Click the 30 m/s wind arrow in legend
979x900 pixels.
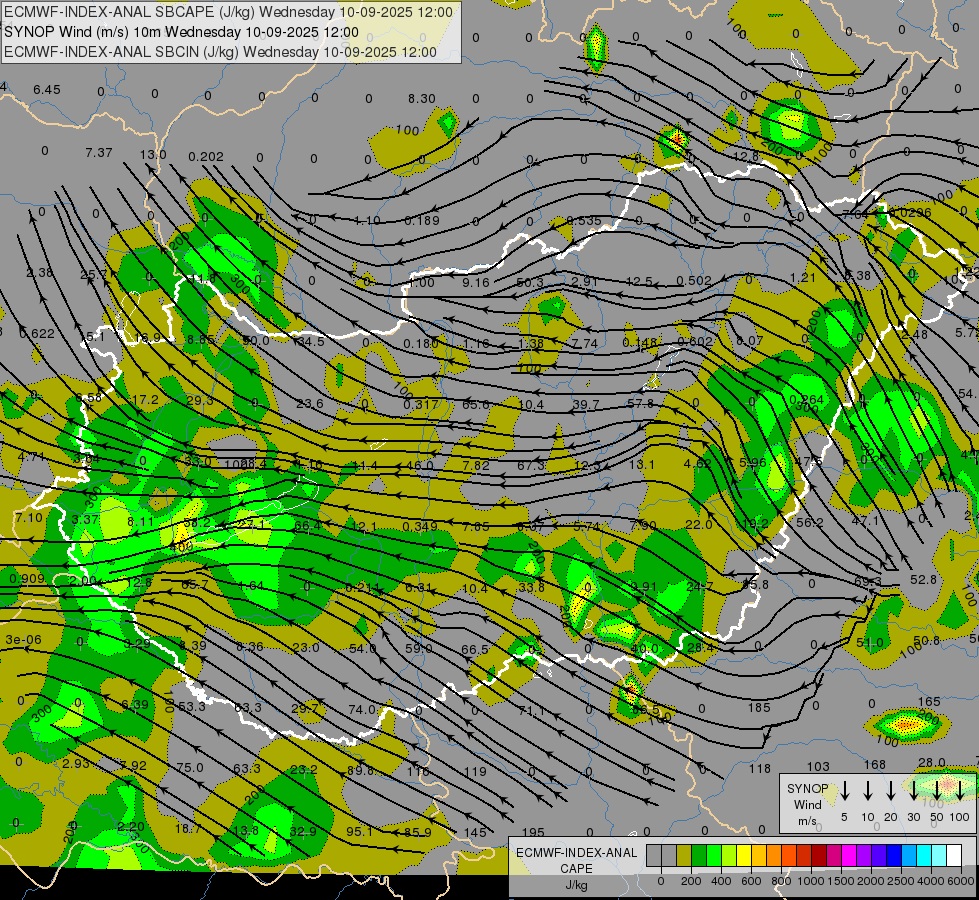click(x=913, y=790)
